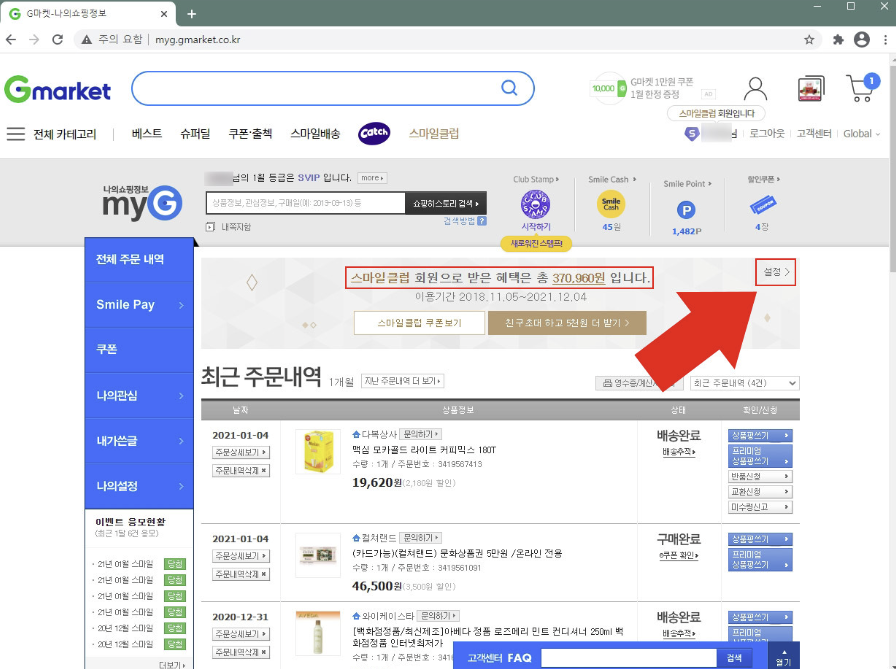Click the 할인쿠폰 ticket icon
This screenshot has width=896, height=669.
pos(762,204)
